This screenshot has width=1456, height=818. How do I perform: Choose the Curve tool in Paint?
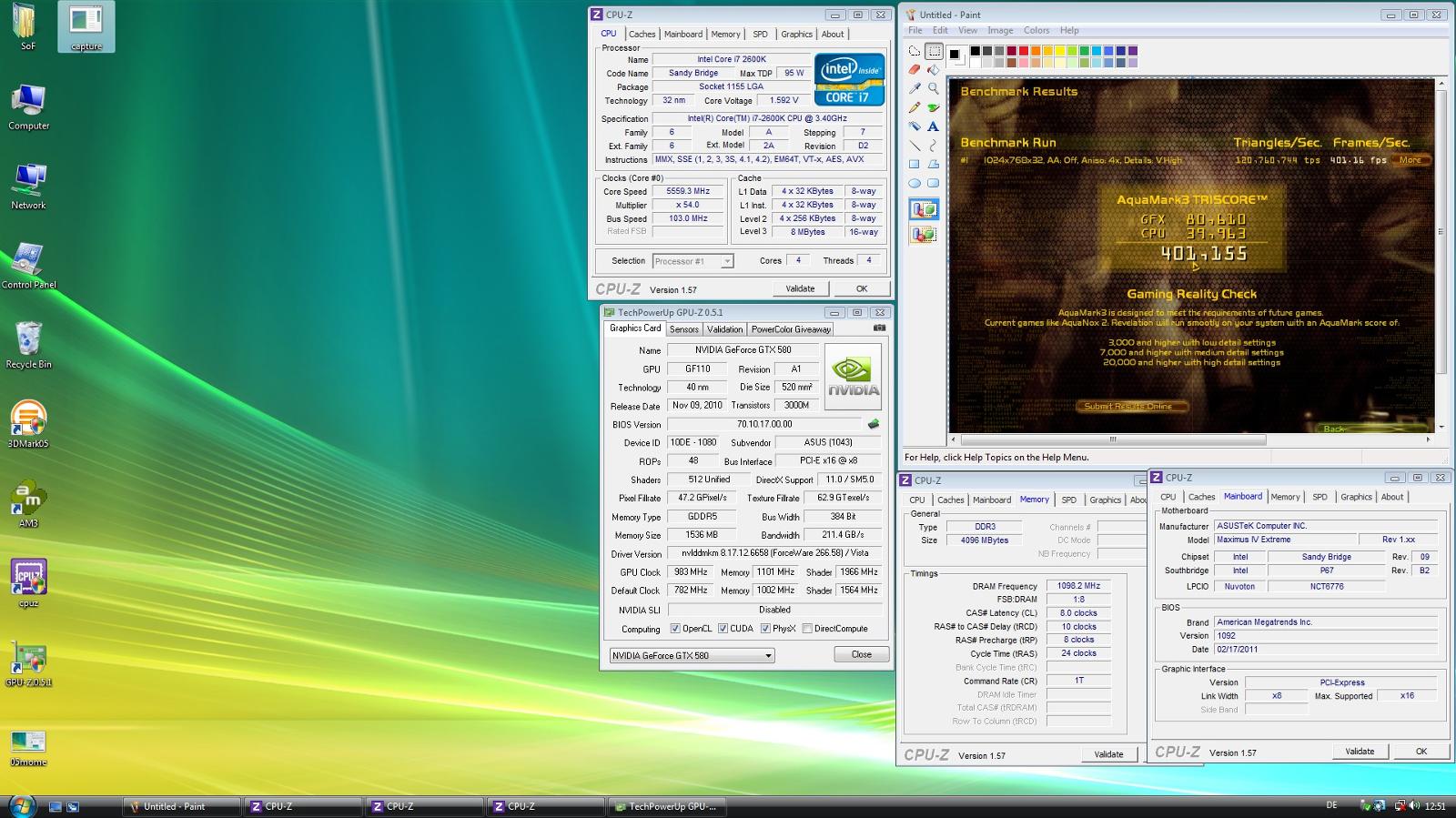(934, 146)
